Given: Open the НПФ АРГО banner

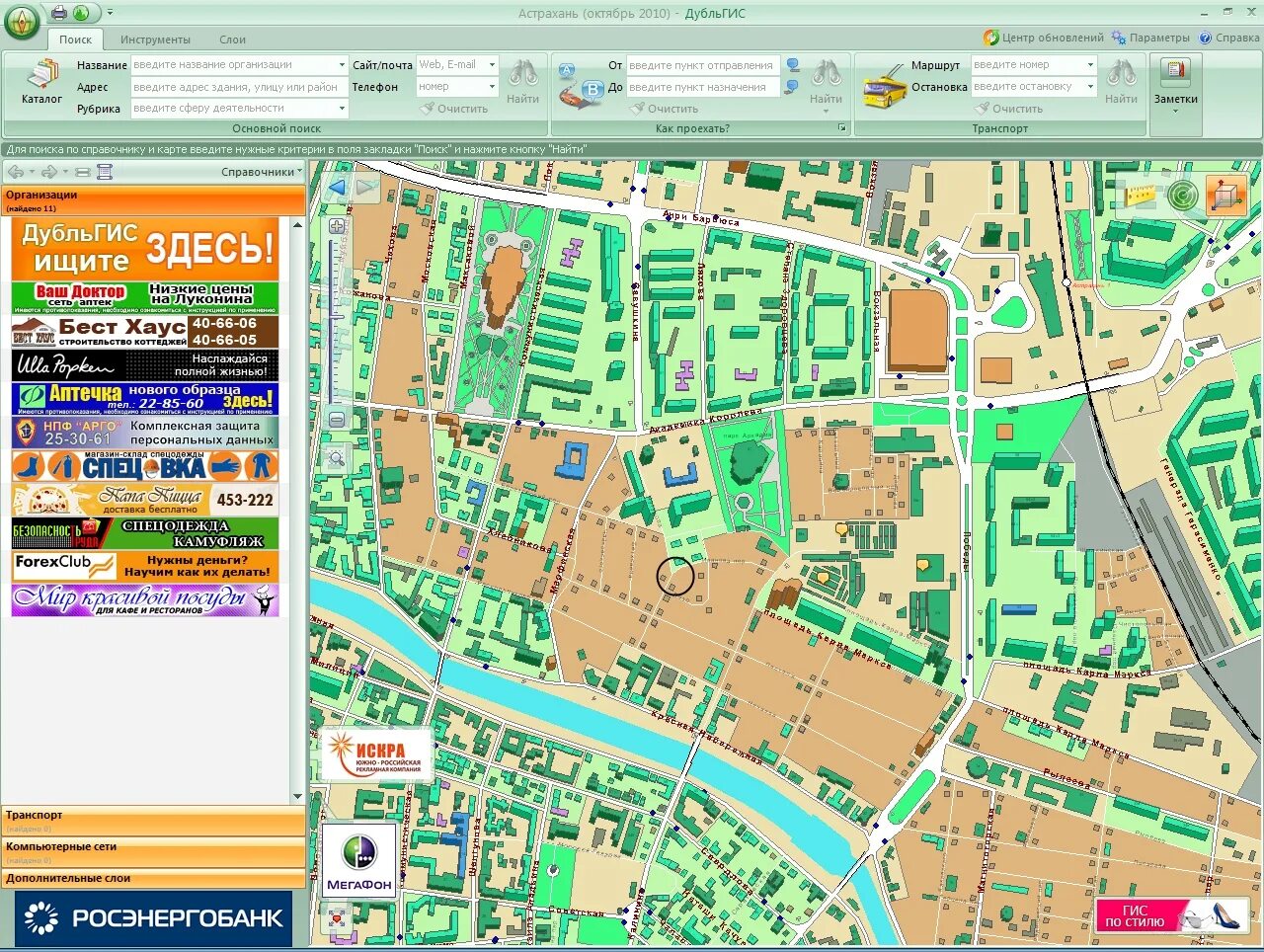Looking at the screenshot, I should tap(145, 432).
